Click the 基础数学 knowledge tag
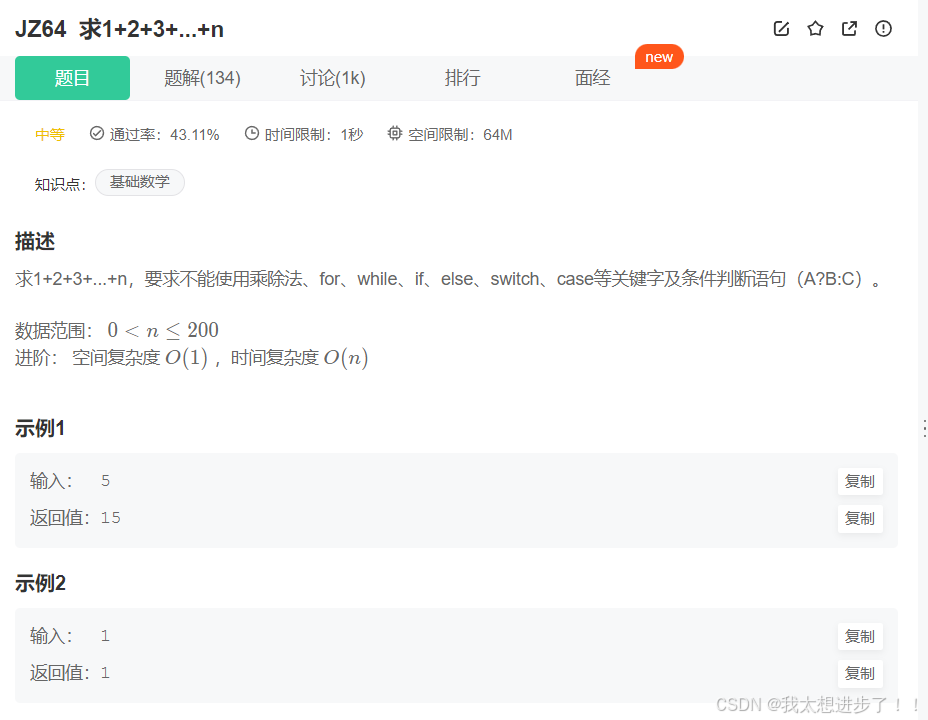The height and width of the screenshot is (720, 928). tap(140, 182)
